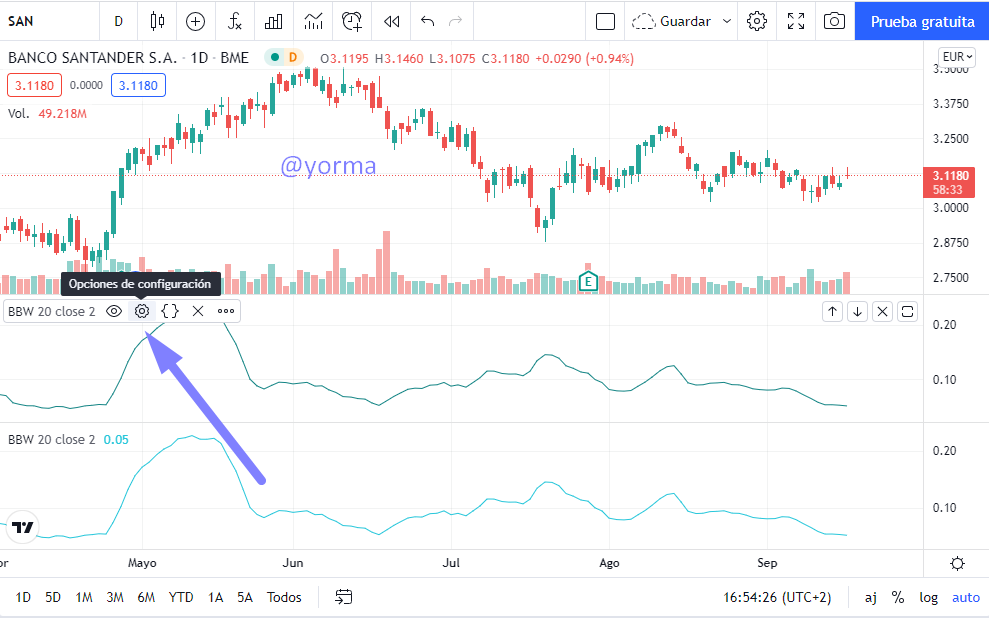Remove the BBW indicator with X
The width and height of the screenshot is (989, 618).
(197, 311)
